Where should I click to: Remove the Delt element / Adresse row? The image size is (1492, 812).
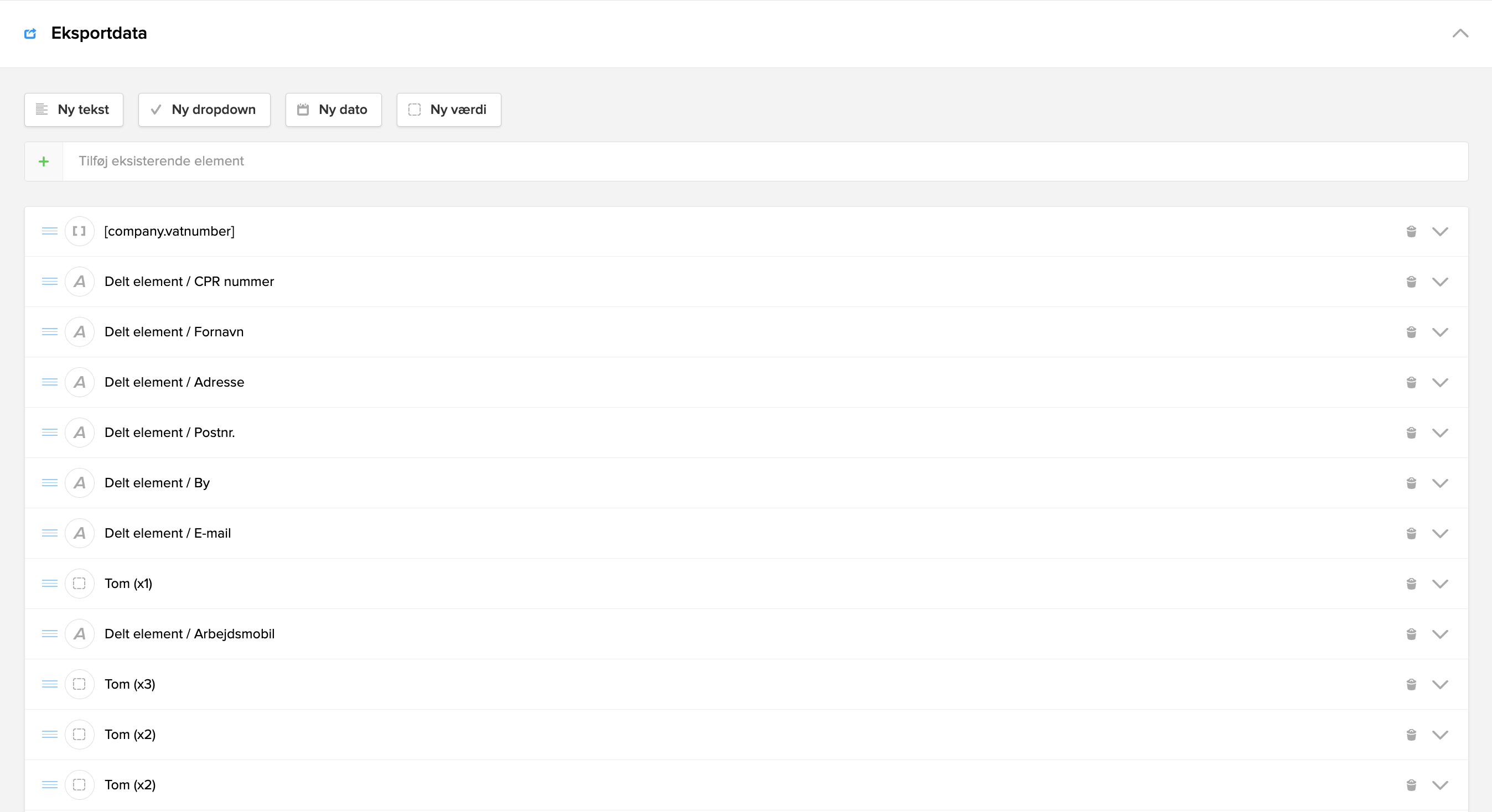(x=1411, y=383)
